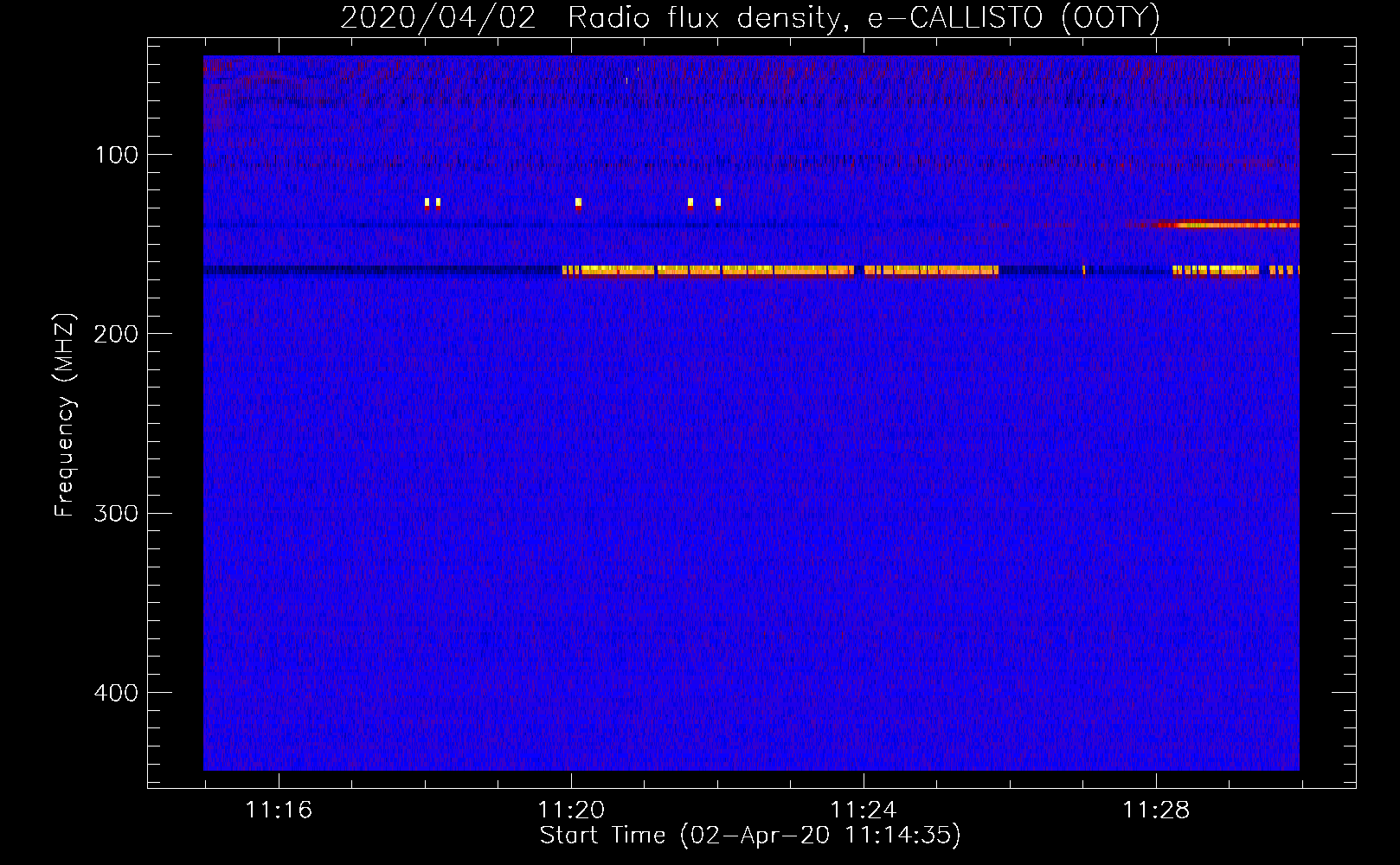Click the "Frequency (MHZ)" axis label
The height and width of the screenshot is (865, 1400).
tap(65, 415)
